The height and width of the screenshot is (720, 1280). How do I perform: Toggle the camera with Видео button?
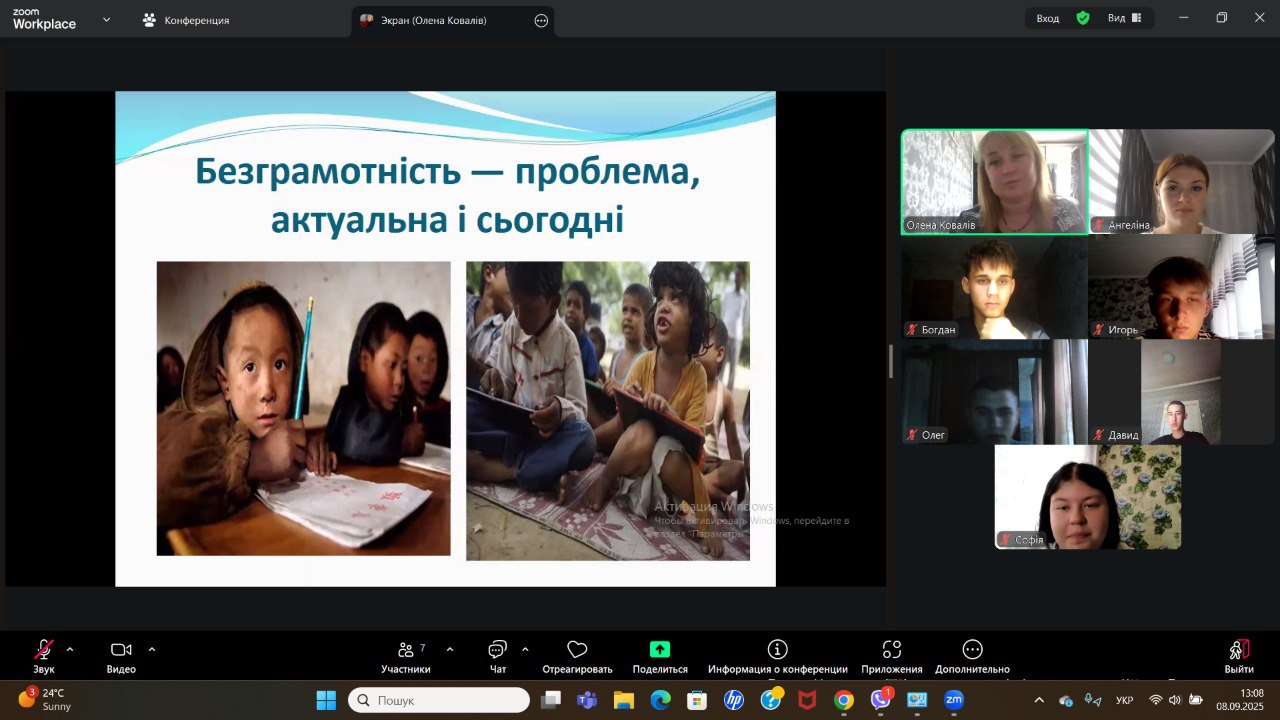pyautogui.click(x=121, y=650)
